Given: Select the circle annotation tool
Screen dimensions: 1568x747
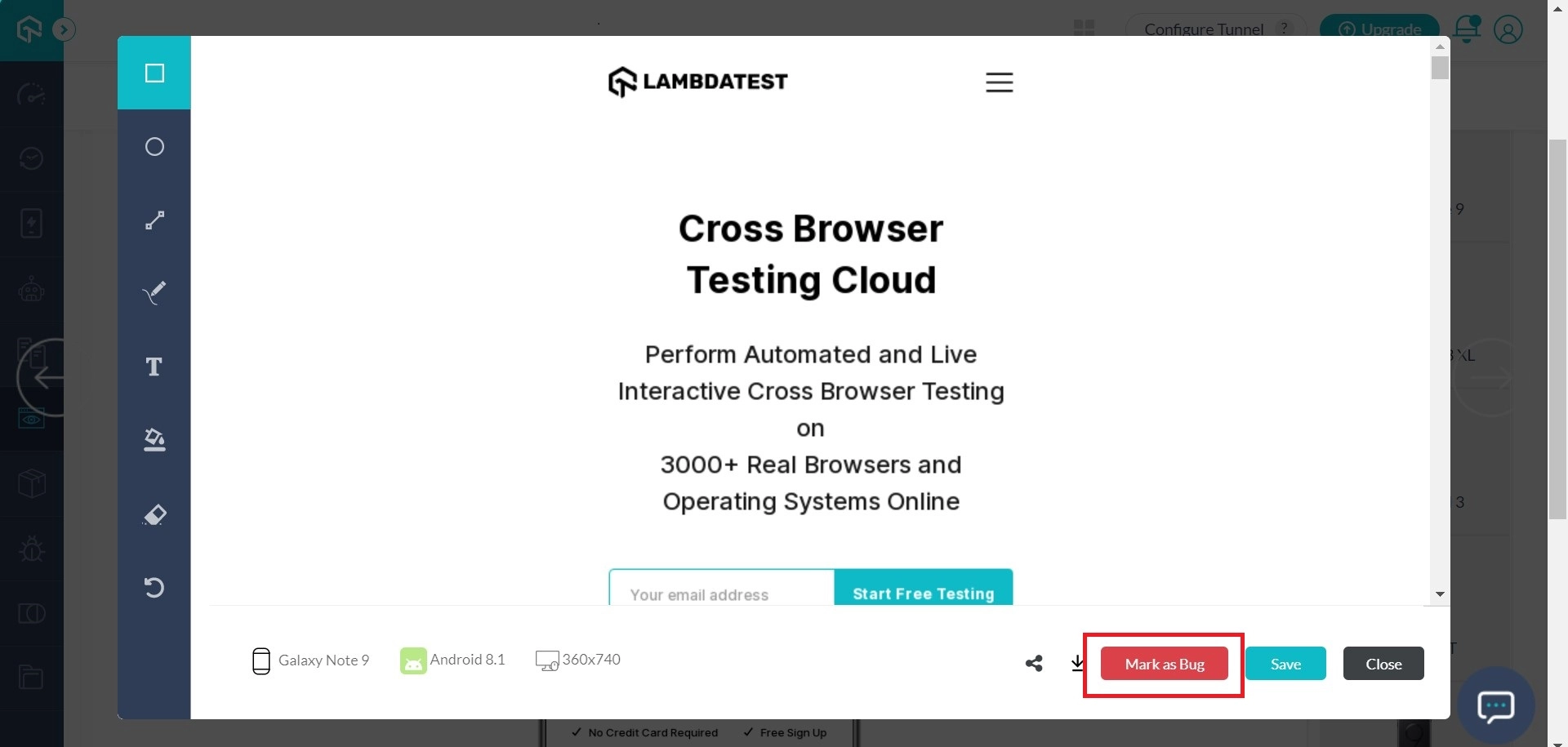Looking at the screenshot, I should coord(154,147).
